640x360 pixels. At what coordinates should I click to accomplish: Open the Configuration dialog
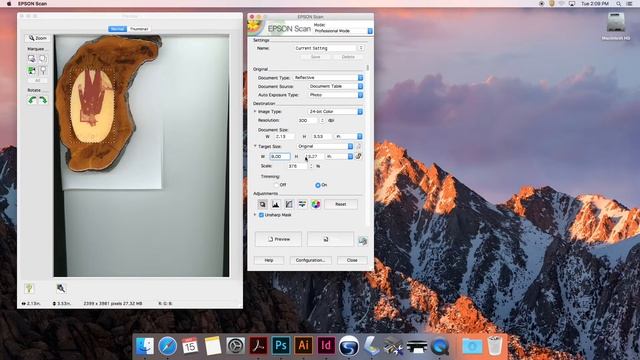[x=311, y=260]
